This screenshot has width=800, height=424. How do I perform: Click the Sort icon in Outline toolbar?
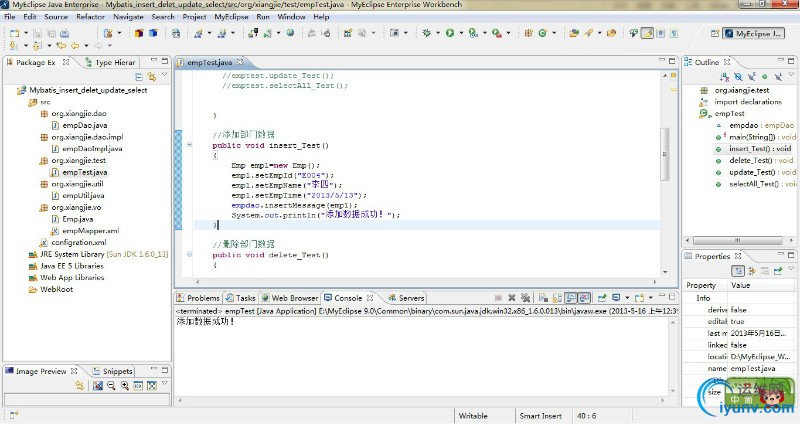click(x=724, y=77)
